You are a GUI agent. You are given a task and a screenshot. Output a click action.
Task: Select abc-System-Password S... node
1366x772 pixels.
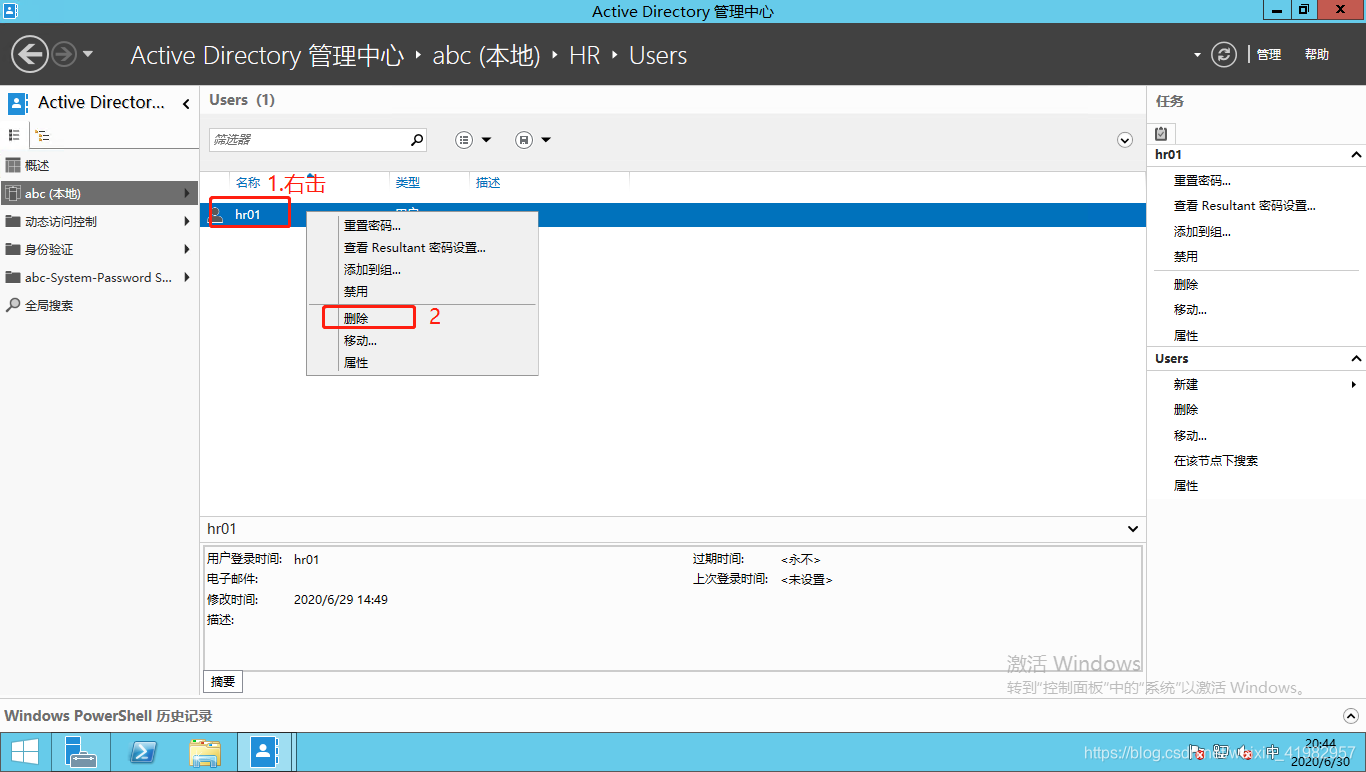[x=99, y=277]
